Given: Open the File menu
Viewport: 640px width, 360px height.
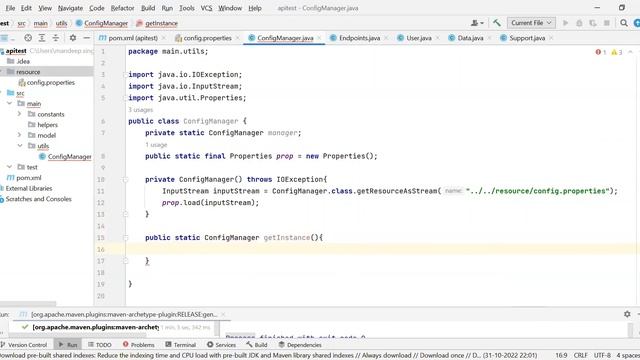Looking at the screenshot, I should pyautogui.click(x=10, y=8).
